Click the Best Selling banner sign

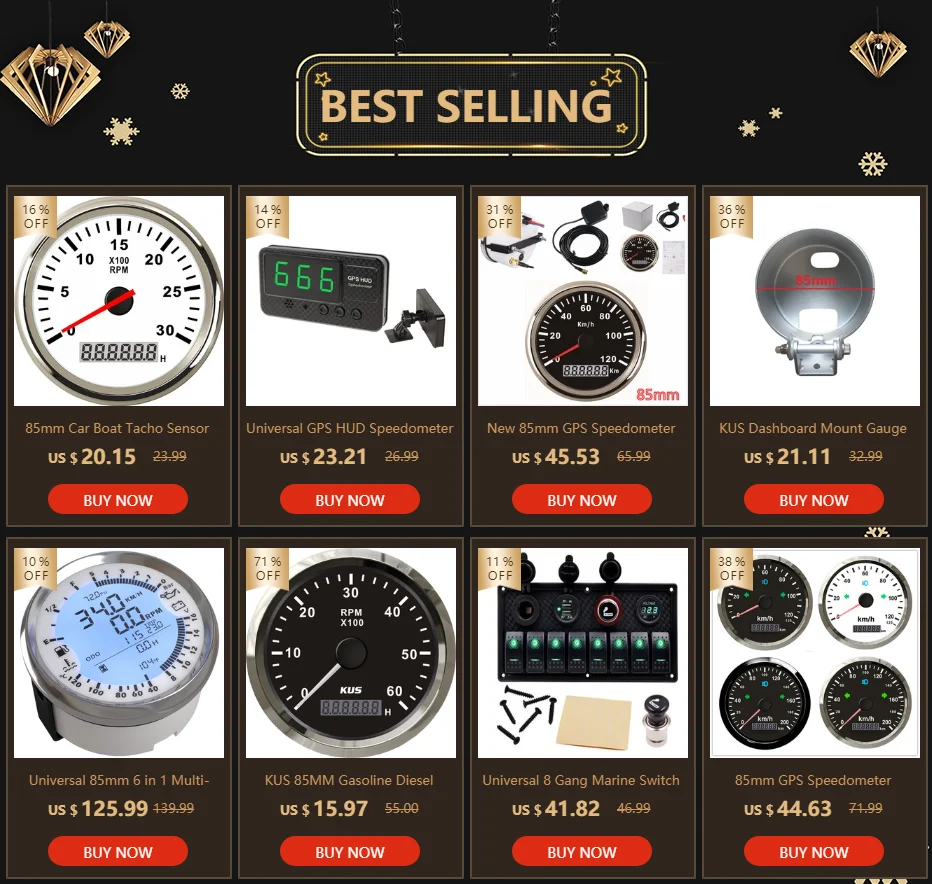[471, 105]
